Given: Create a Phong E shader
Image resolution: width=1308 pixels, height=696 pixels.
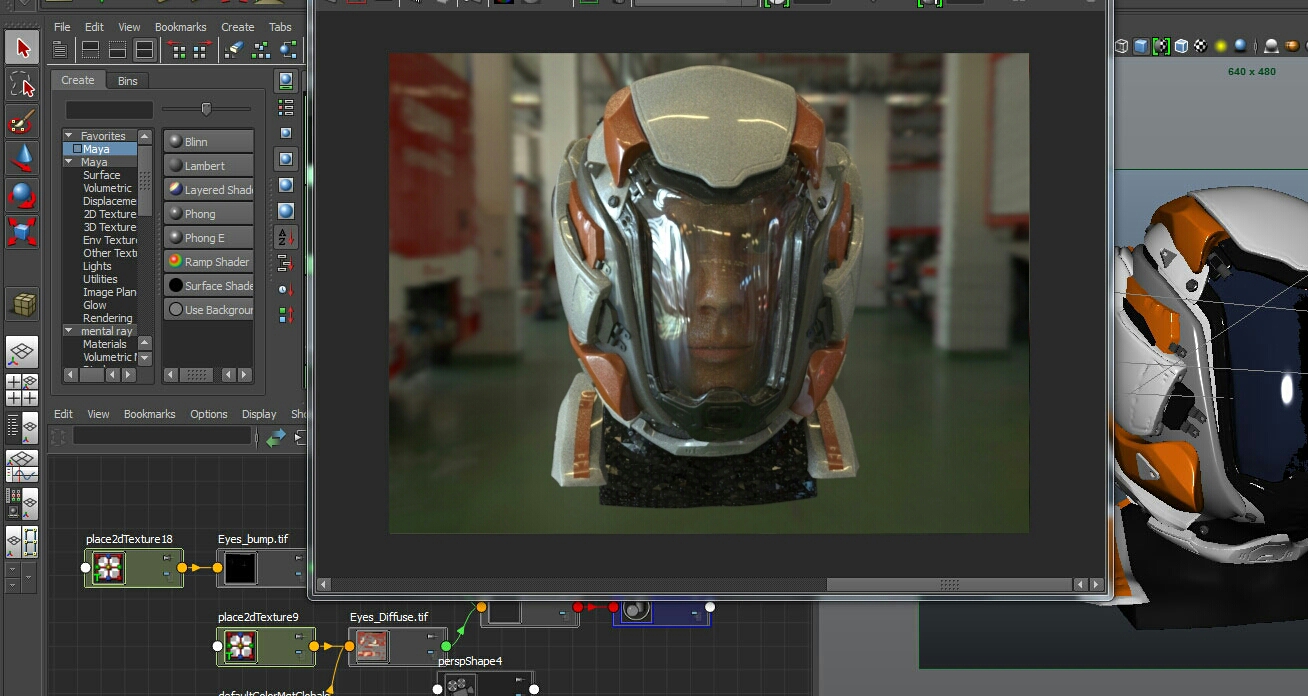Looking at the screenshot, I should tap(208, 238).
